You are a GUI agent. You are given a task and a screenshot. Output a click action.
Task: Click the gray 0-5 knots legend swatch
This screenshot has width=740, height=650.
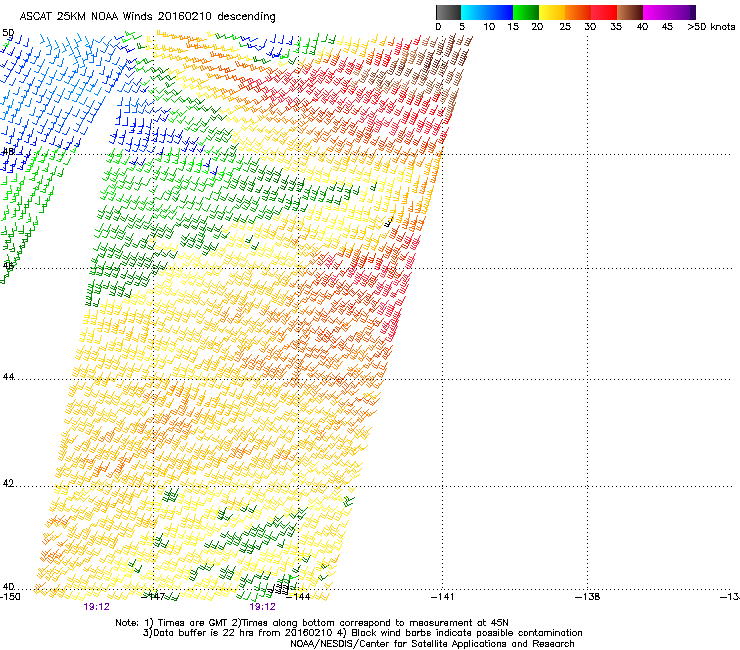tap(448, 12)
